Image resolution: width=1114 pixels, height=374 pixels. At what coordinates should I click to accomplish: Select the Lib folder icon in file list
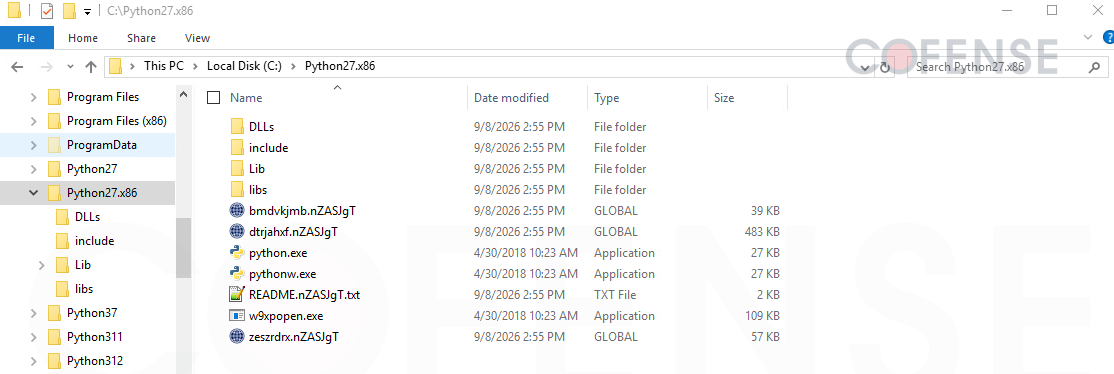[x=237, y=169]
